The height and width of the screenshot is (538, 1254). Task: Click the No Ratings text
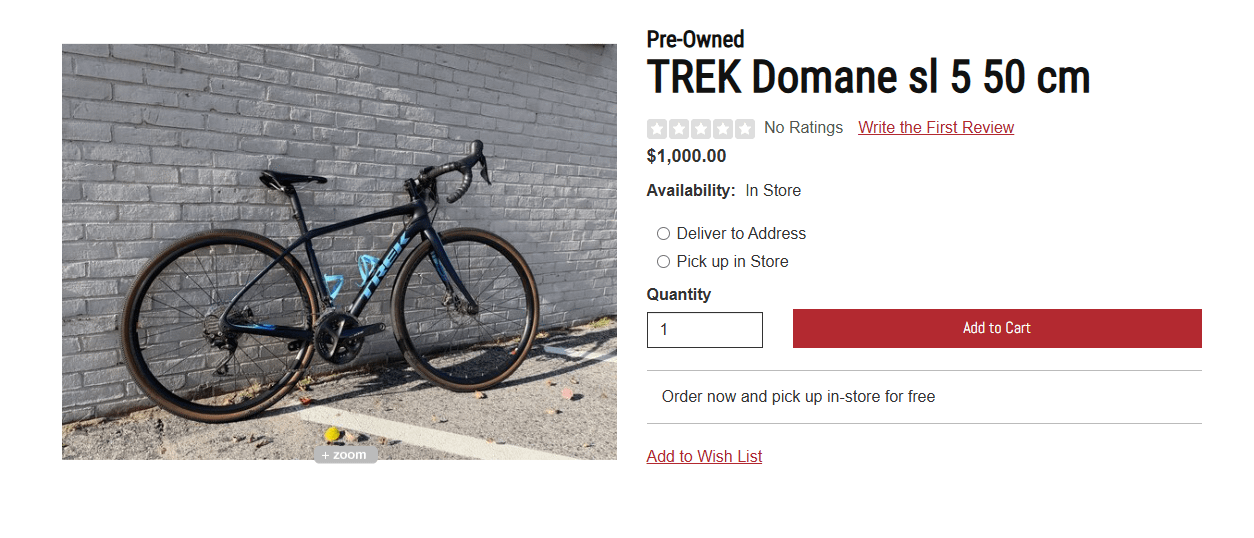click(803, 128)
